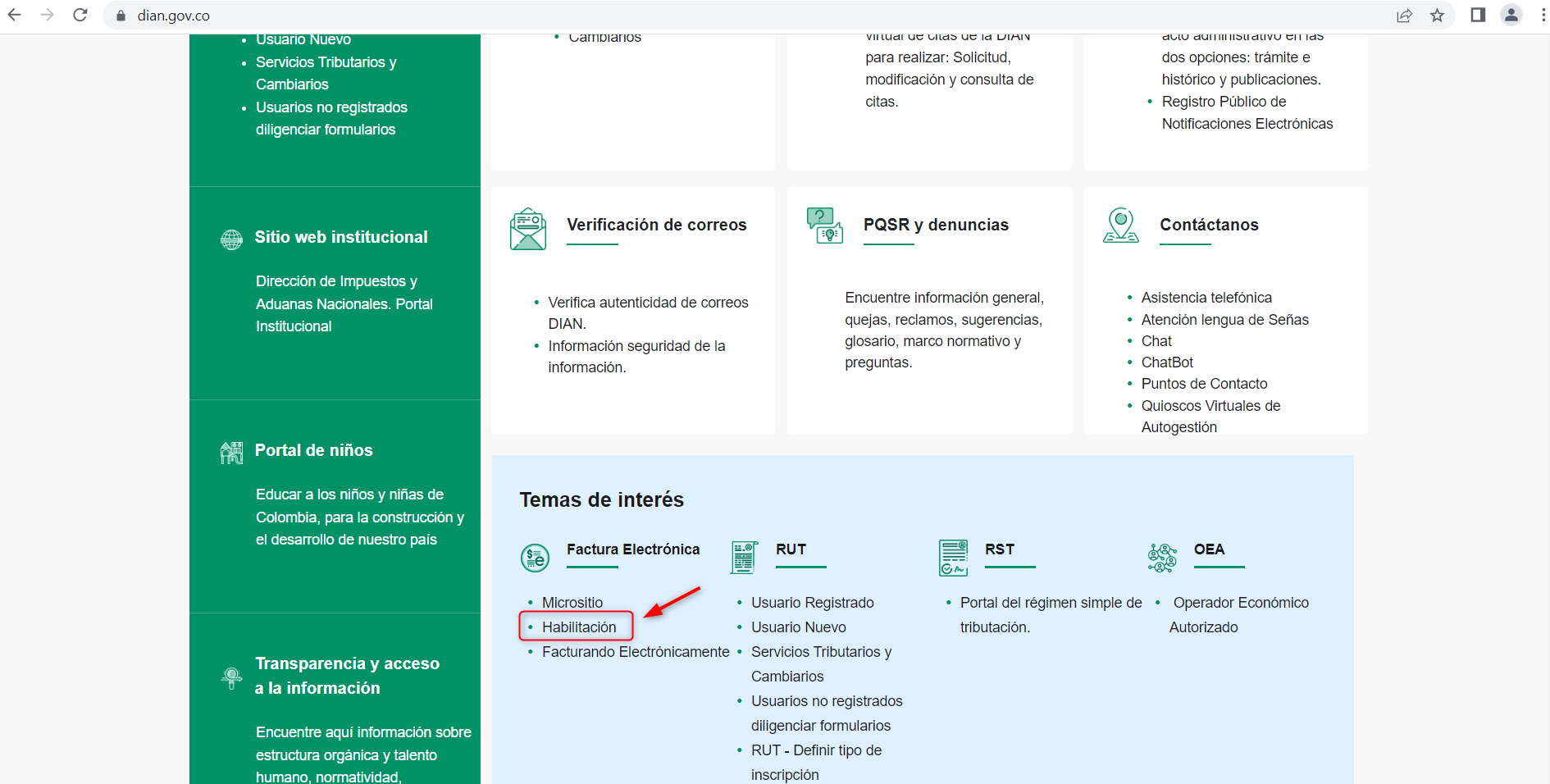Viewport: 1550px width, 784px height.
Task: Open the ChatBot contact option
Action: pyautogui.click(x=1167, y=362)
